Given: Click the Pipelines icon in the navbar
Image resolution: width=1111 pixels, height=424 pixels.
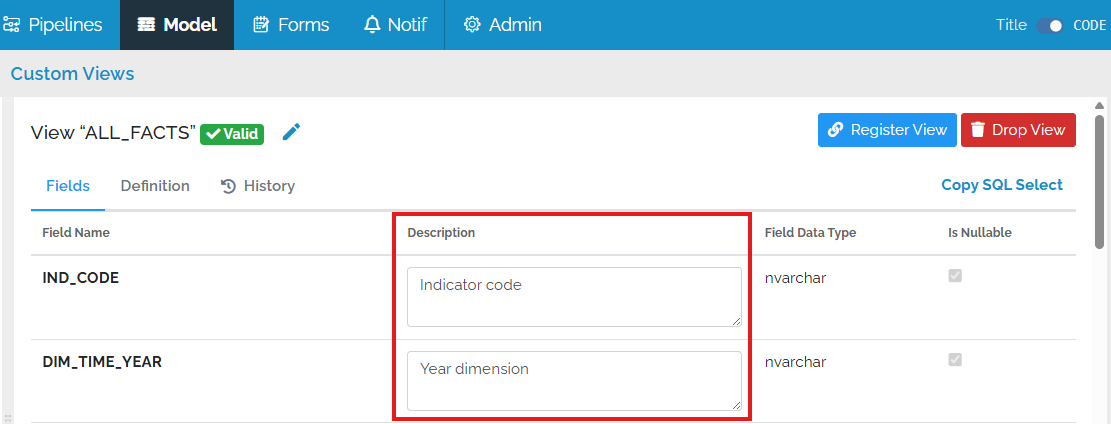Looking at the screenshot, I should (13, 25).
